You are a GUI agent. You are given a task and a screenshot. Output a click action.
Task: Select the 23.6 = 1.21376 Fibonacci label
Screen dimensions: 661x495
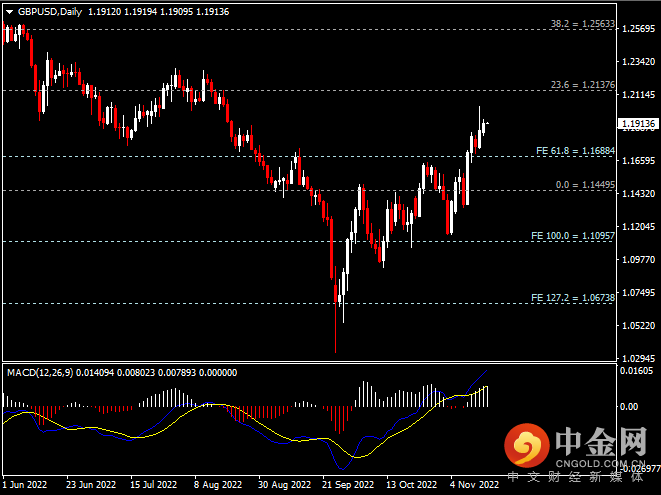click(583, 85)
